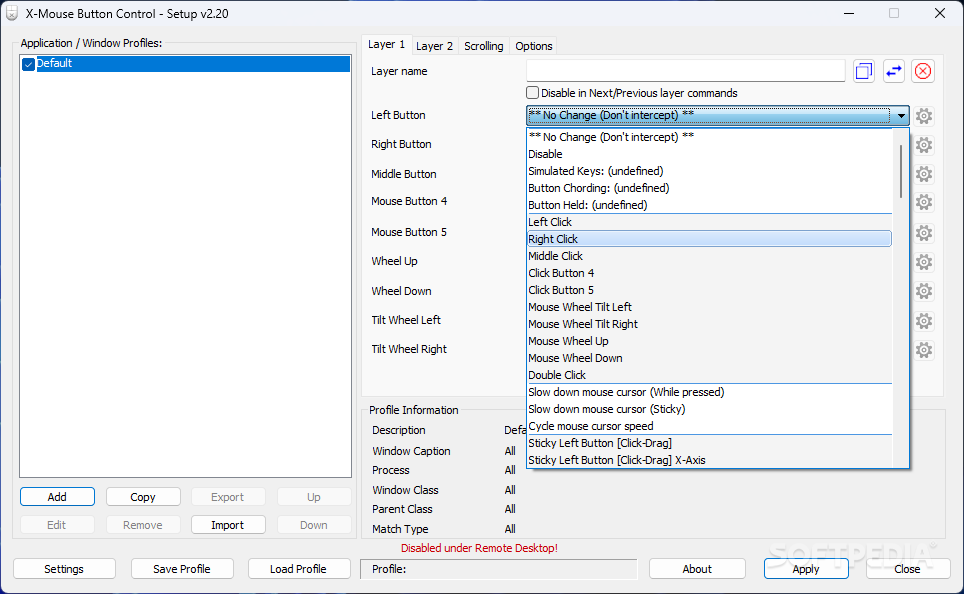Select Mouse Wheel Up option
The image size is (964, 594).
pyautogui.click(x=709, y=341)
